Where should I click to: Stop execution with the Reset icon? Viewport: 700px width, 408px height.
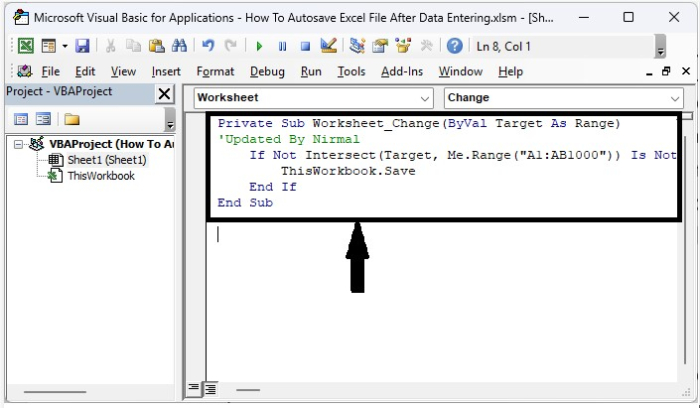point(305,46)
